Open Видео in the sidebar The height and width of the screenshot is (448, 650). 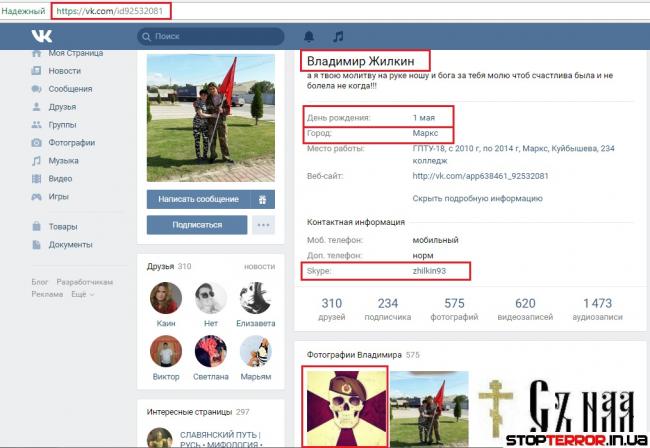tap(60, 179)
